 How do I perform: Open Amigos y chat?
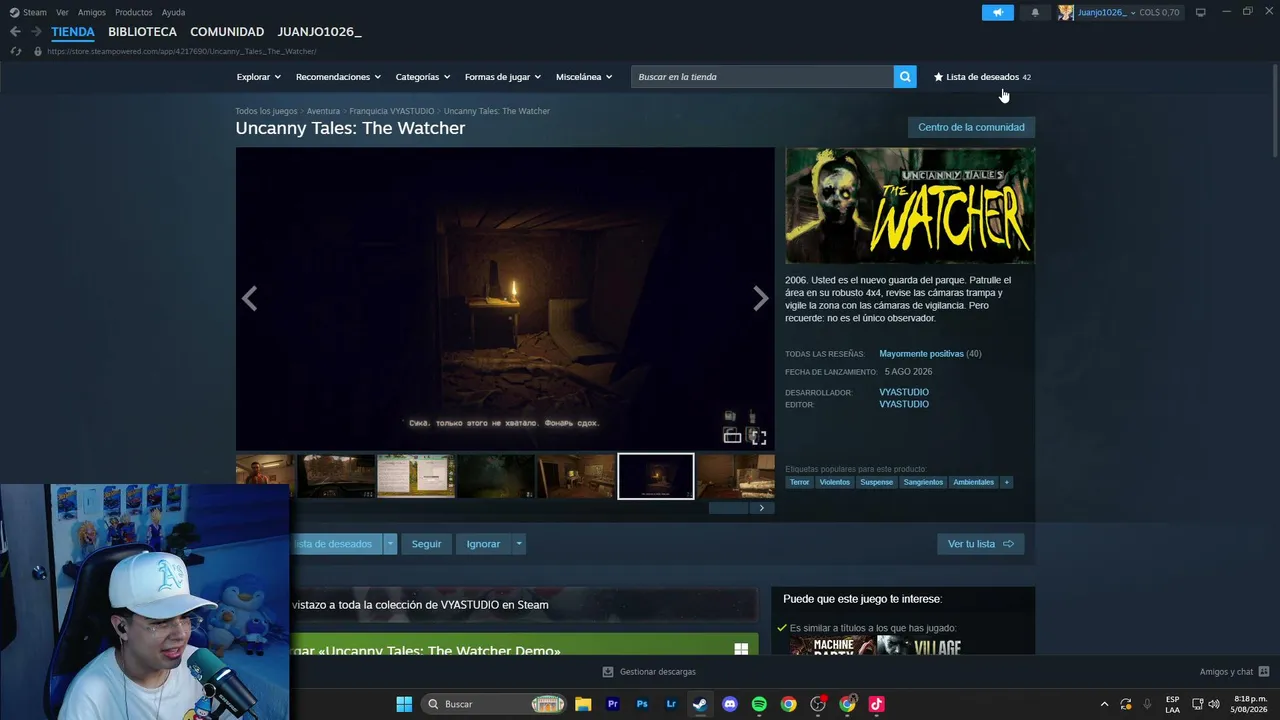click(1234, 672)
